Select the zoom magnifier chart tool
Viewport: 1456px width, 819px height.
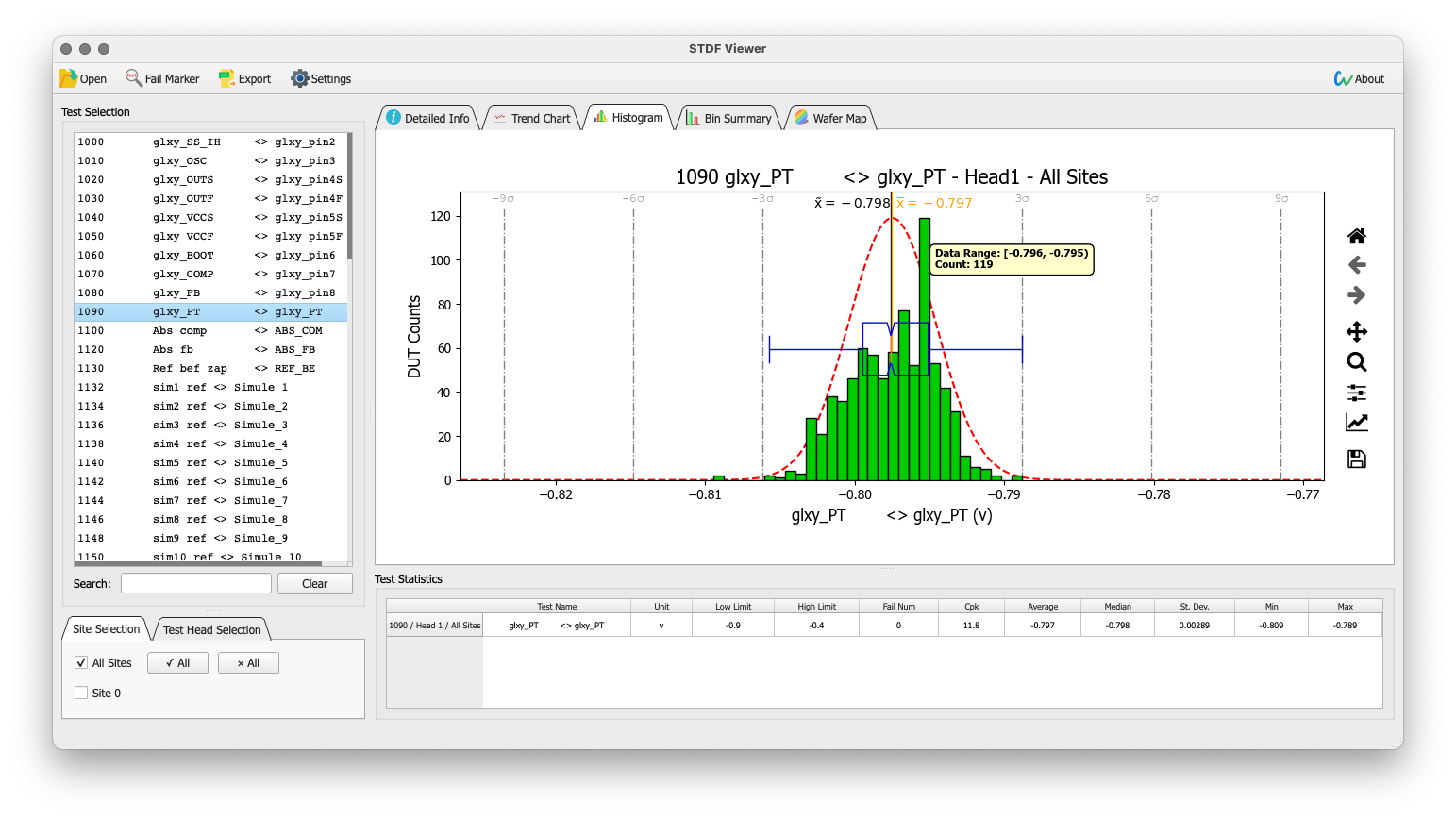1357,361
